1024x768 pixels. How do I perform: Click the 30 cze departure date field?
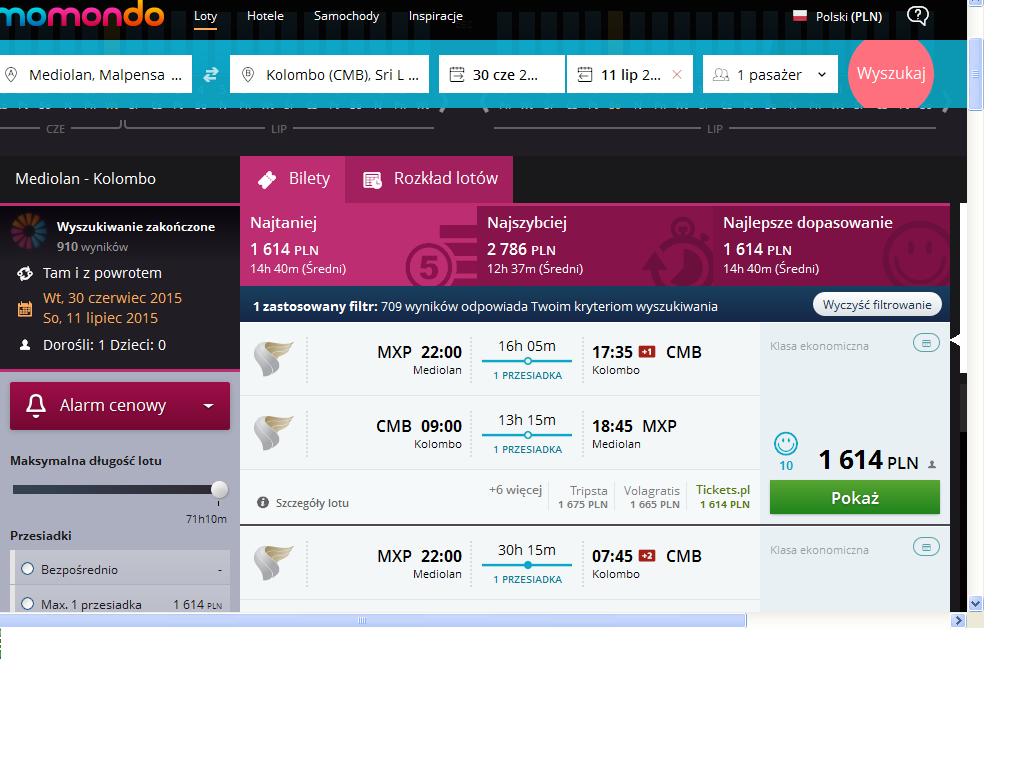pos(502,74)
